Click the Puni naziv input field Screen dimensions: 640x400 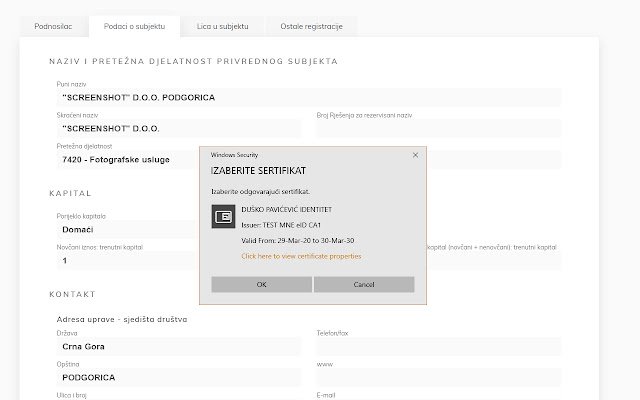(x=309, y=98)
